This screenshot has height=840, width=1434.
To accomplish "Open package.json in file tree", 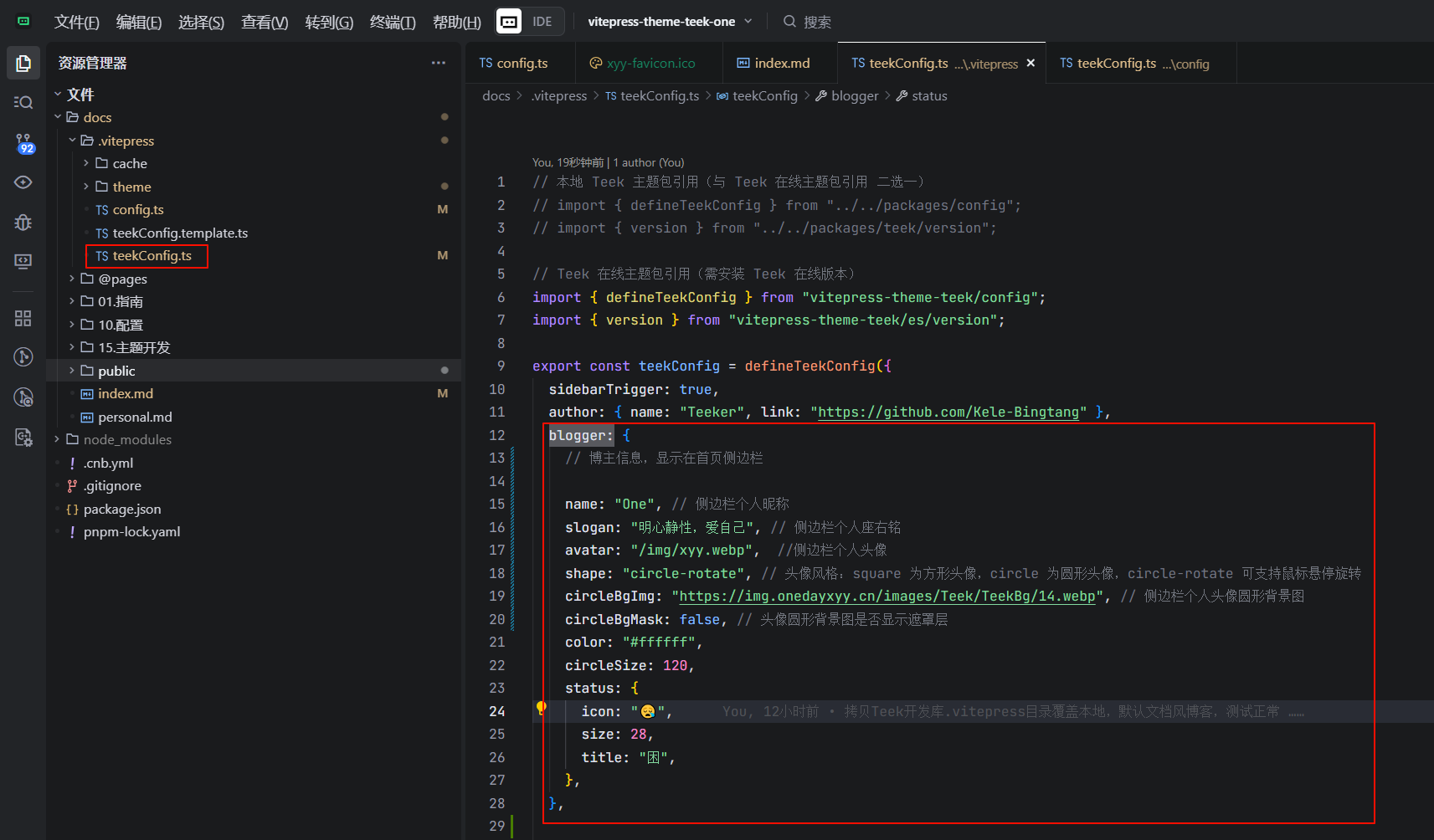I will coord(122,509).
